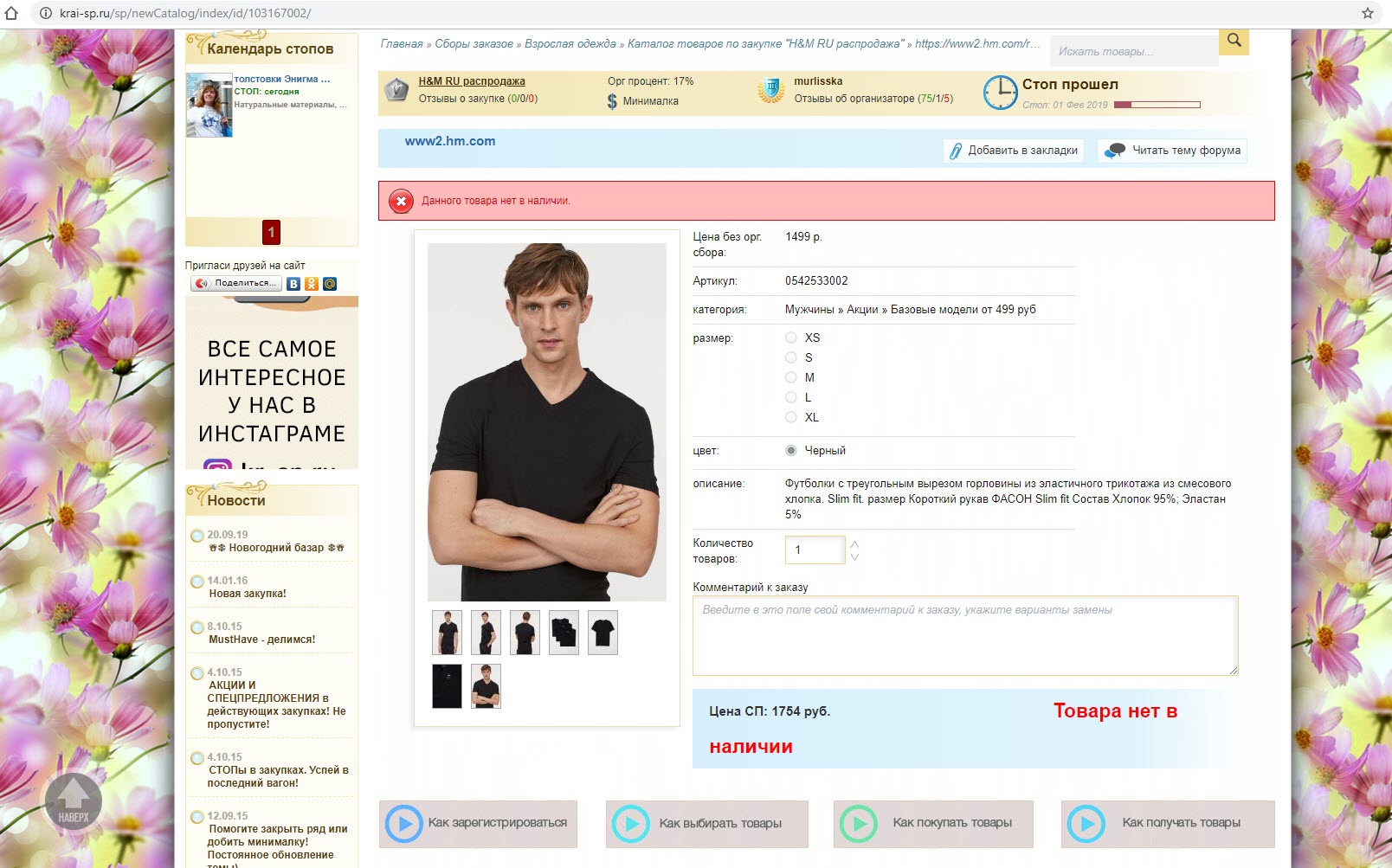Click the VK share icon
The image size is (1392, 868).
[293, 284]
